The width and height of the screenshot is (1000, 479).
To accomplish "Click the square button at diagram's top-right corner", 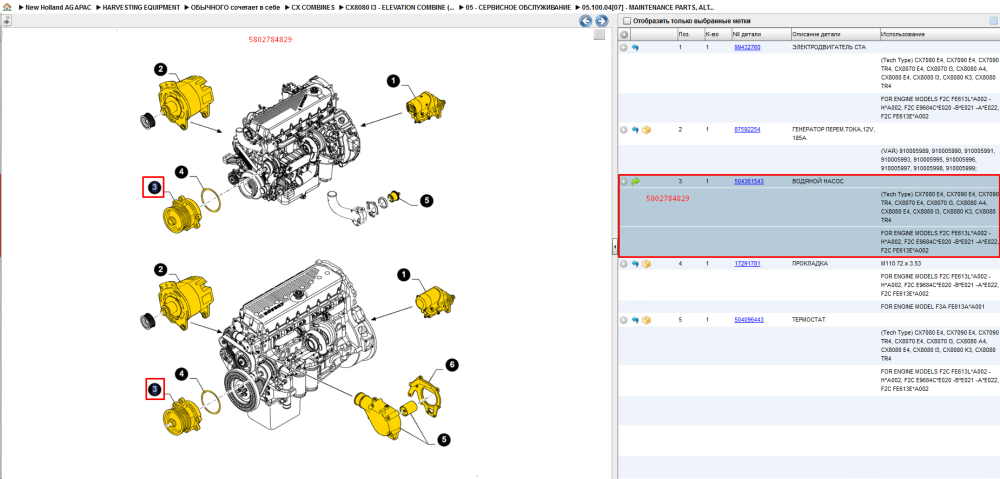I will pos(599,35).
